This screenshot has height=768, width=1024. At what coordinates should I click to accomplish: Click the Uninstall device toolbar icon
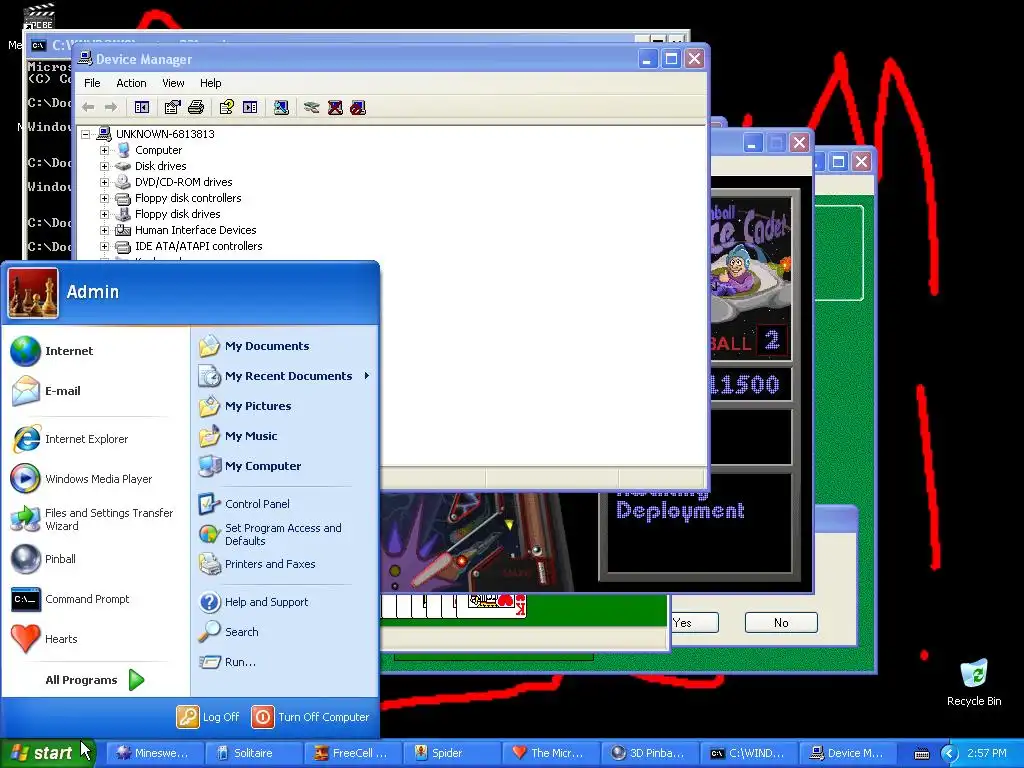335,107
